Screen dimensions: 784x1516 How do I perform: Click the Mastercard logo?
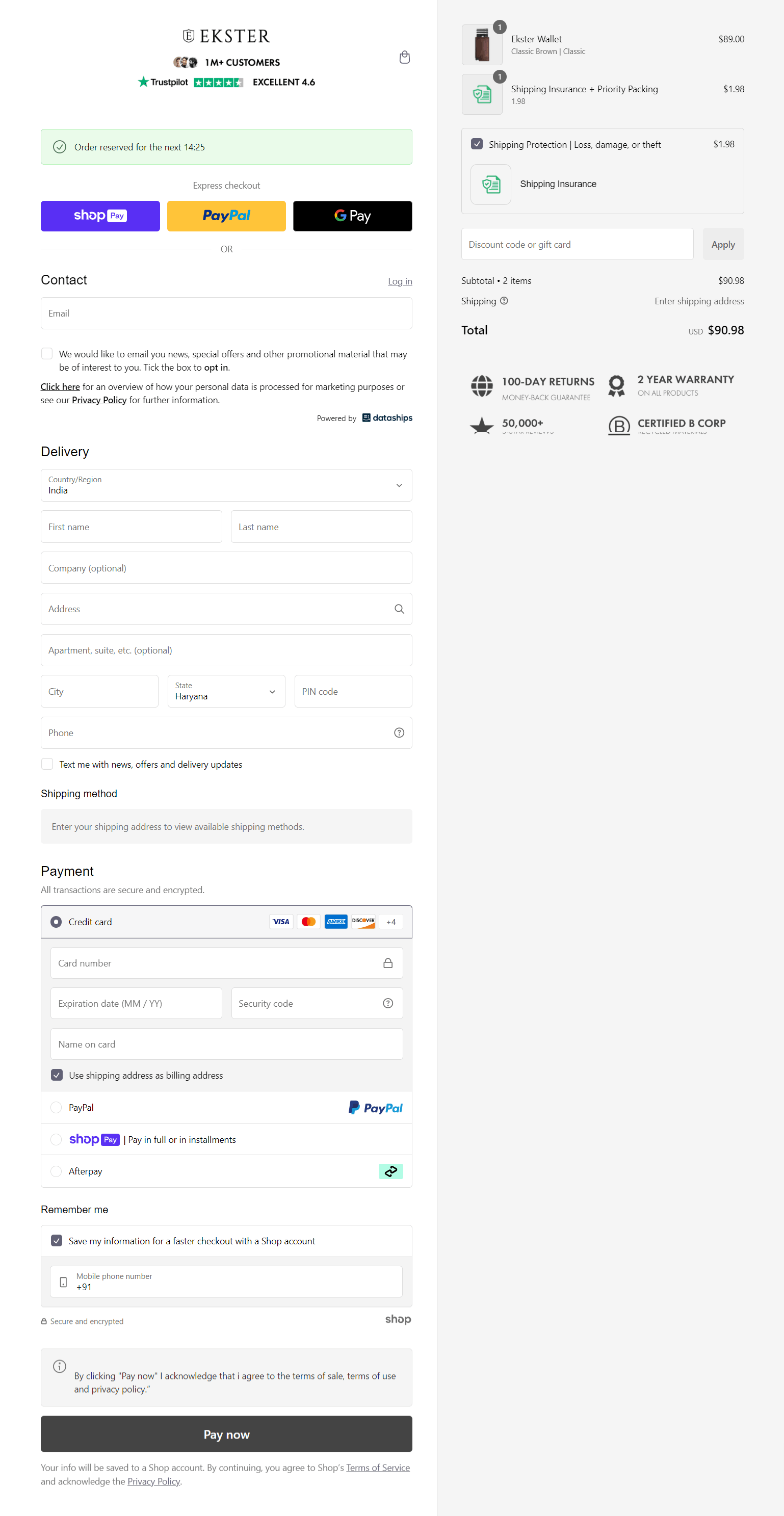(308, 922)
